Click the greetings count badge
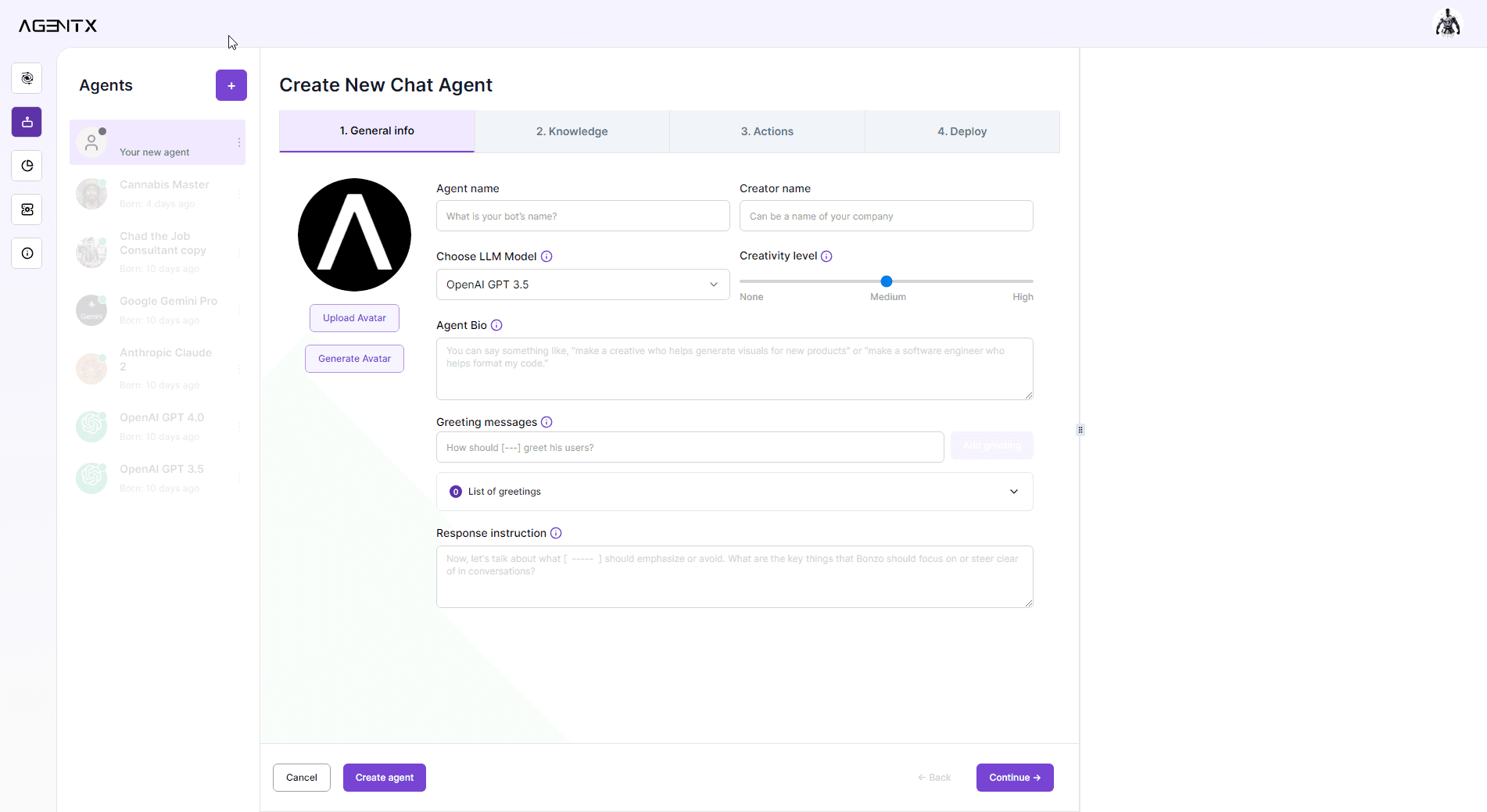Screen dimensions: 1487x812 click(x=456, y=492)
